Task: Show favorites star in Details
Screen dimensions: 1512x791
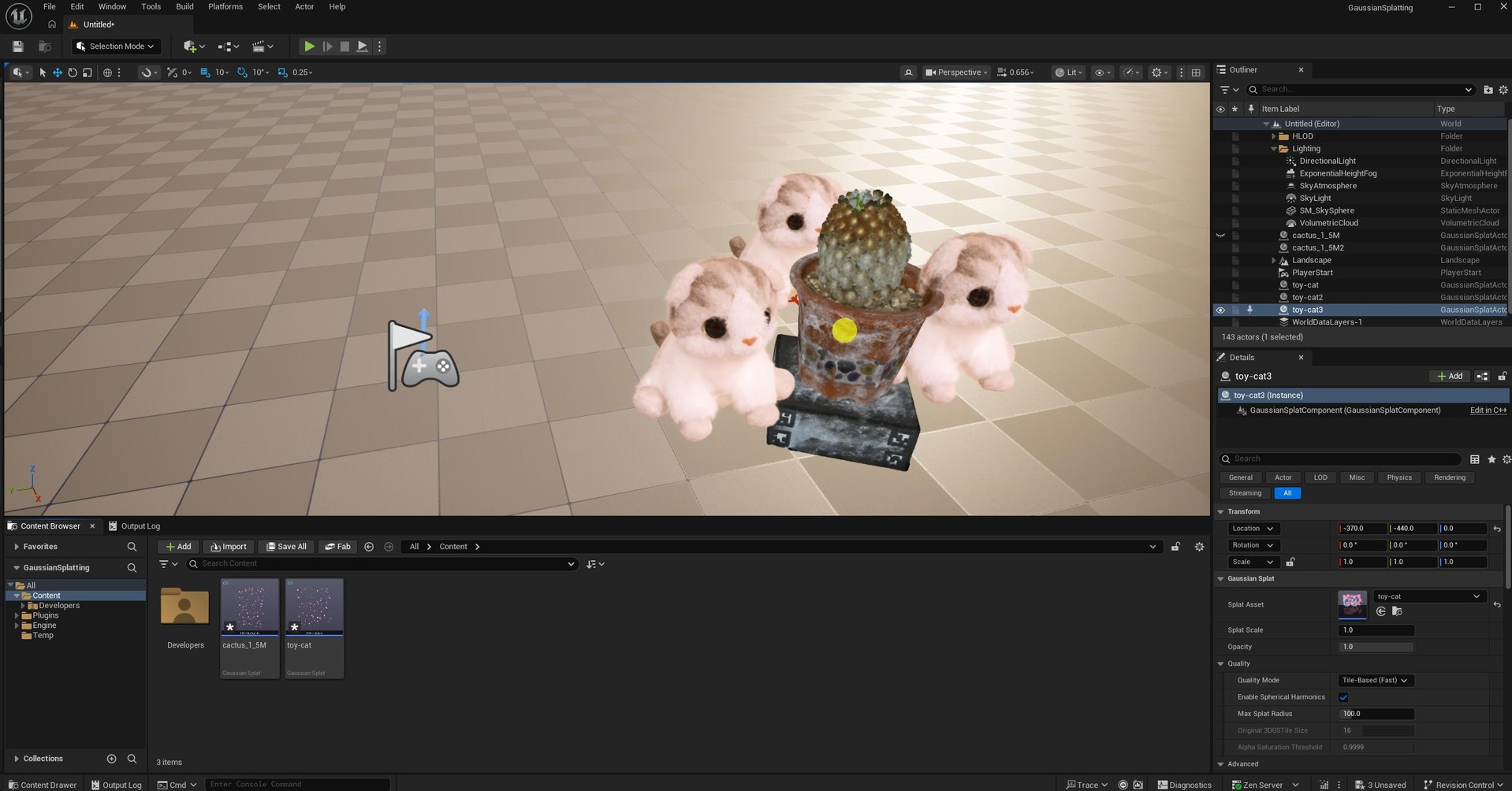Action: click(1491, 459)
